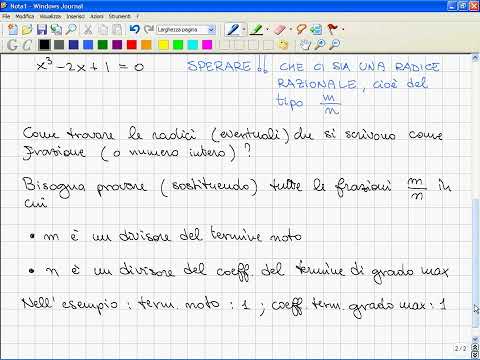Pick the bright green ink color
Image resolution: width=480 pixels, height=360 pixels.
point(178,45)
